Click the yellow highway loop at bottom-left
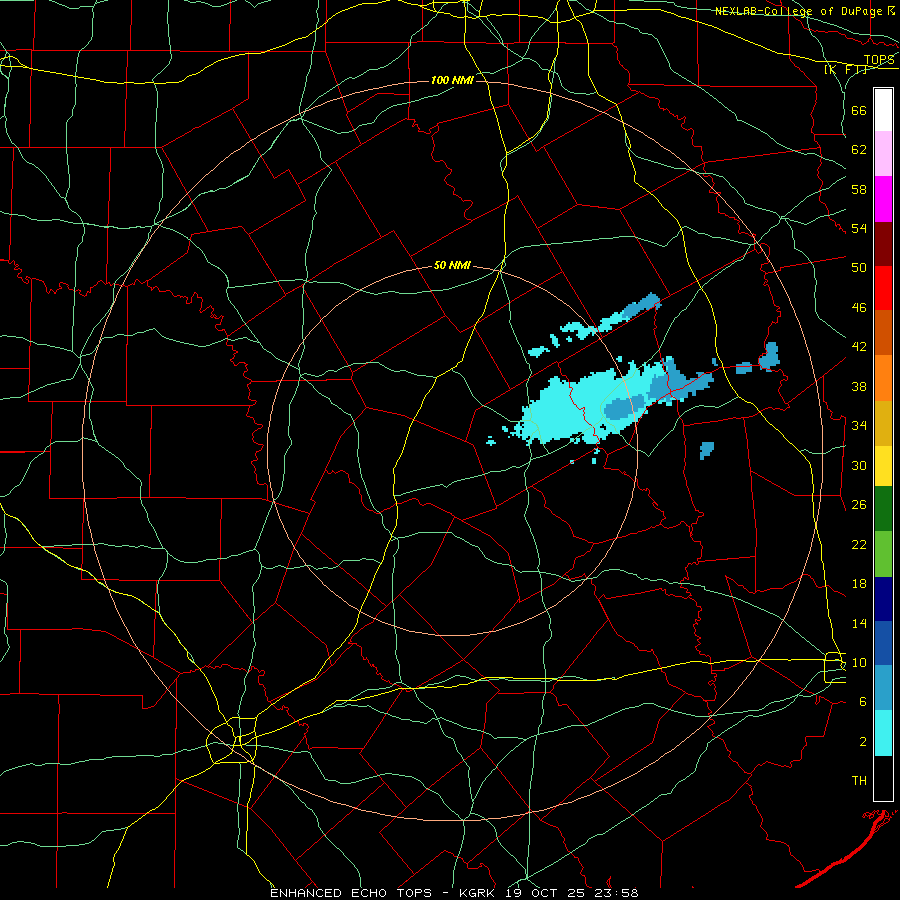The height and width of the screenshot is (900, 900). 231,740
